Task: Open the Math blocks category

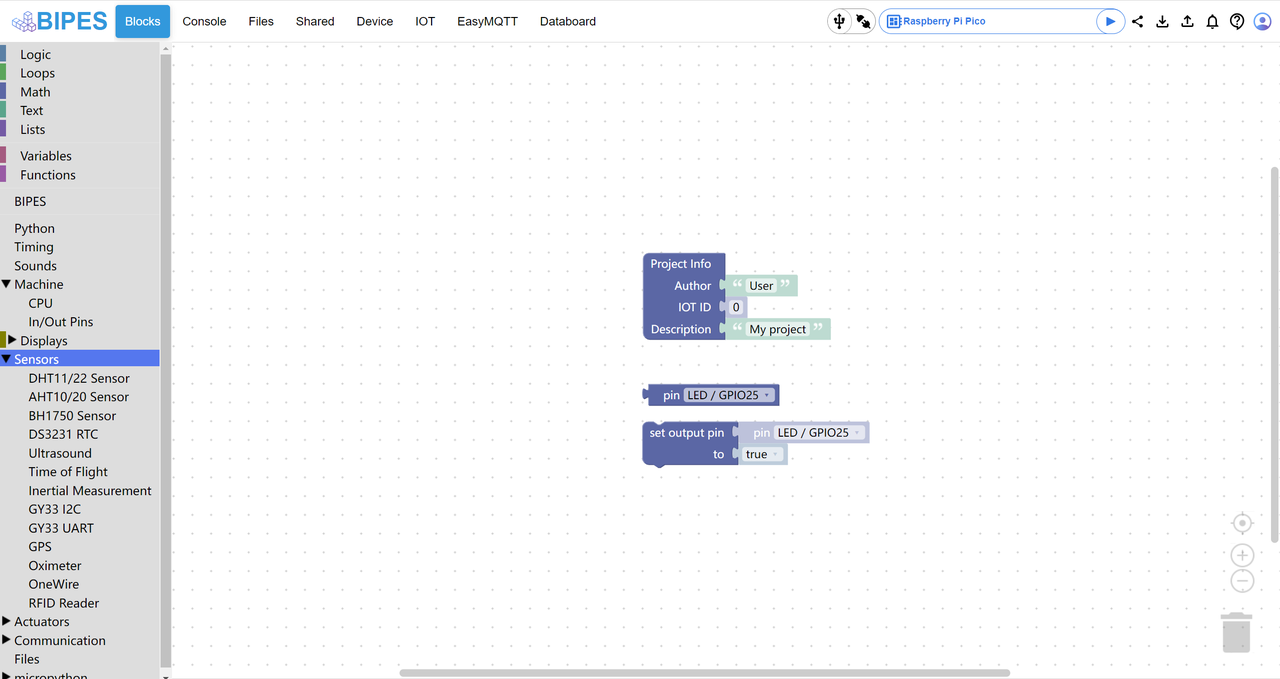Action: [80, 92]
